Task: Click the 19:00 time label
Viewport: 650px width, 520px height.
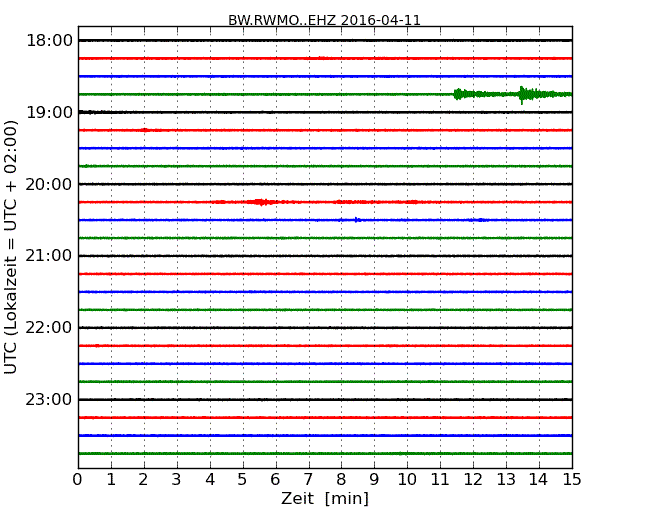Action: [x=49, y=112]
